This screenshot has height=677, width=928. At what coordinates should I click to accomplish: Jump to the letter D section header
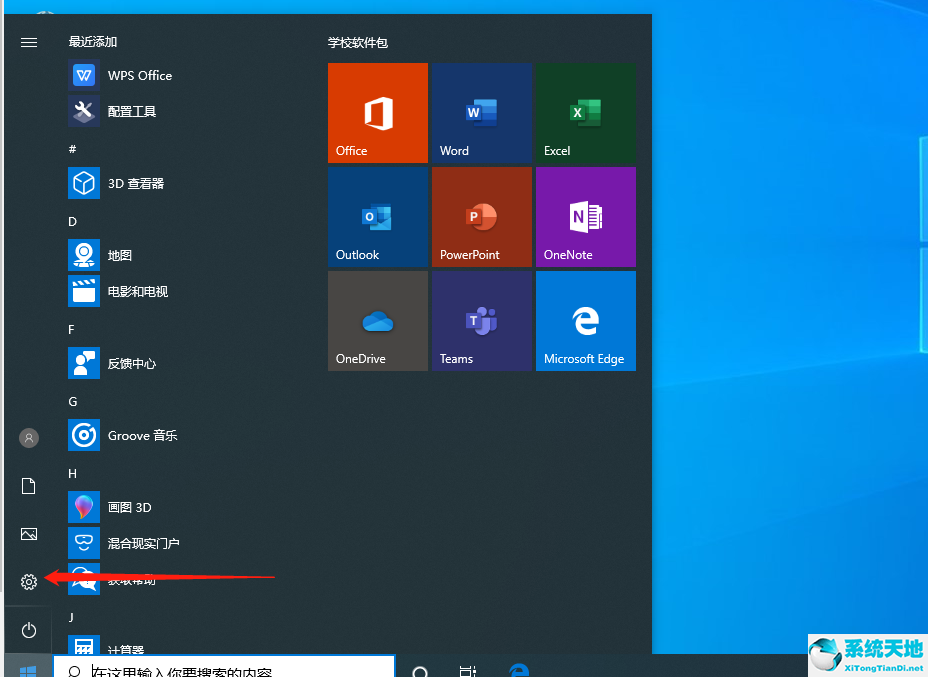point(72,221)
